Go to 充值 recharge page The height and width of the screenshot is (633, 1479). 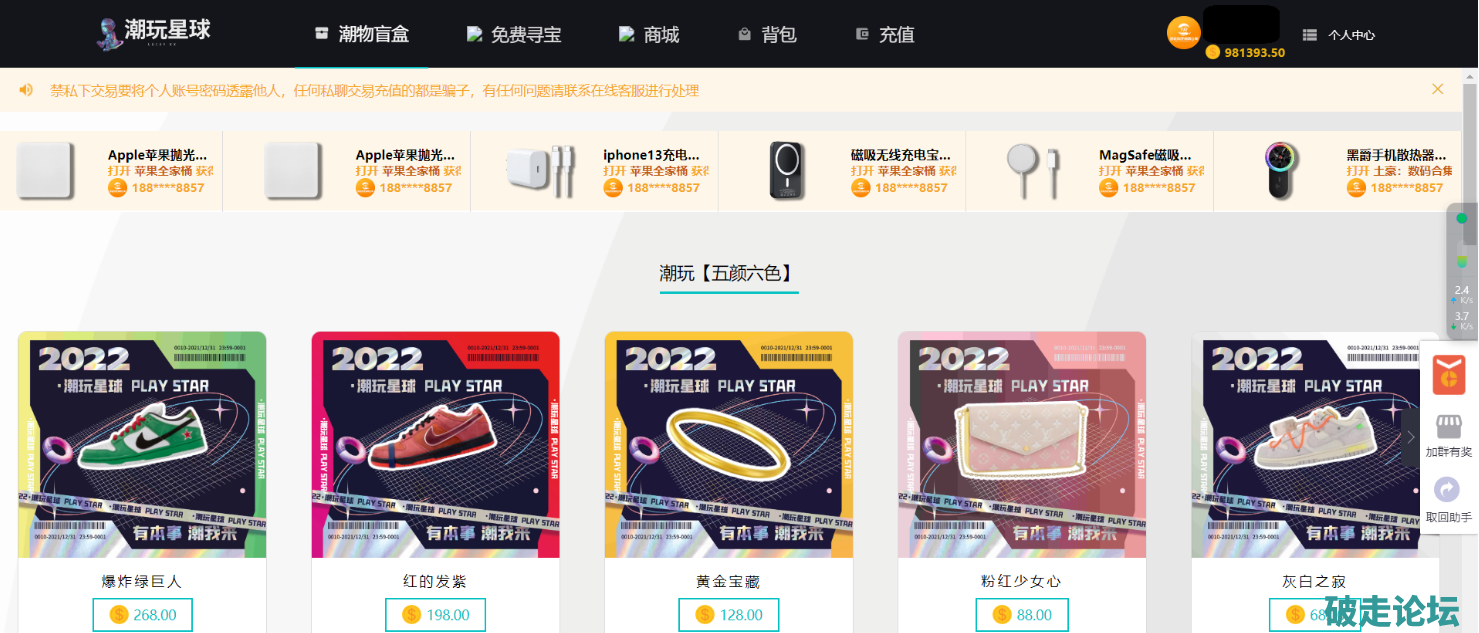[885, 34]
